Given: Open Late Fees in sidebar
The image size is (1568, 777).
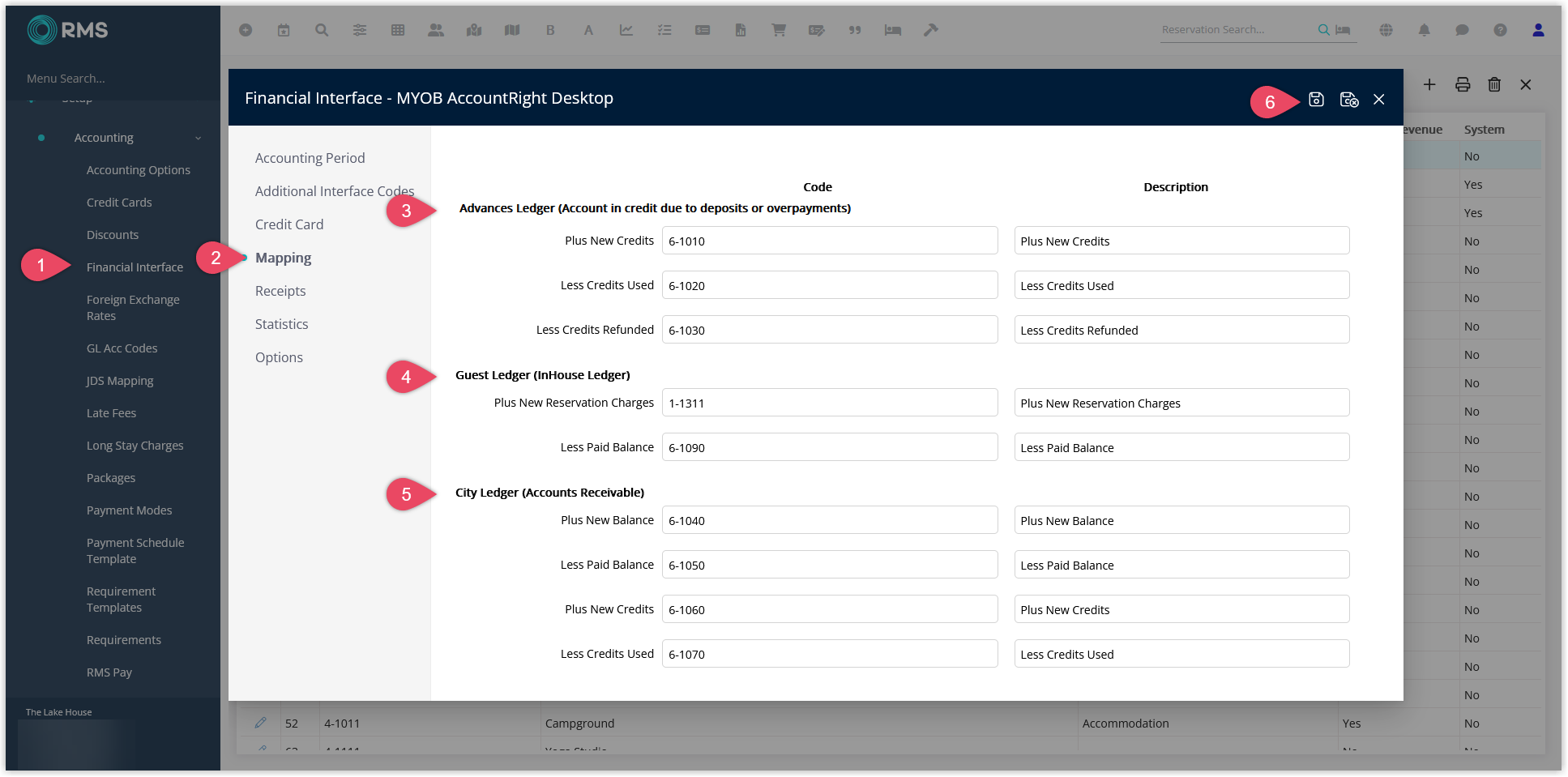Looking at the screenshot, I should click(112, 413).
